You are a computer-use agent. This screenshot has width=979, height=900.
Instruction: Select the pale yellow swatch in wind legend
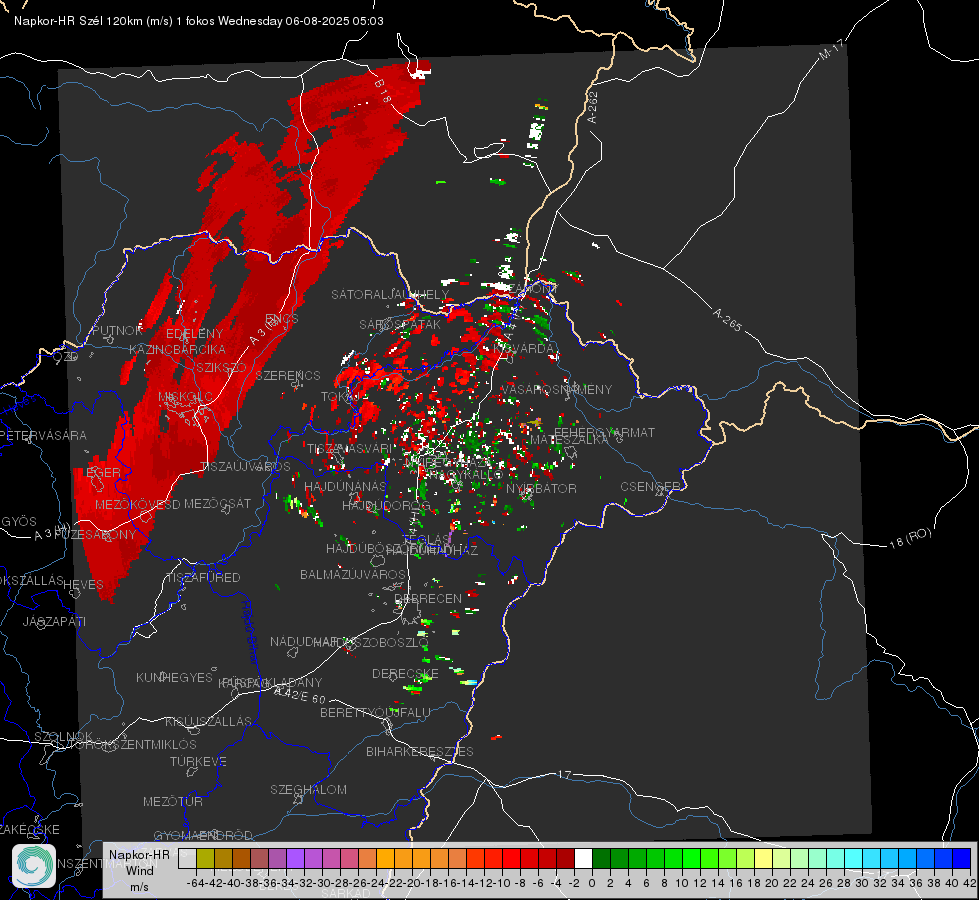pos(764,858)
